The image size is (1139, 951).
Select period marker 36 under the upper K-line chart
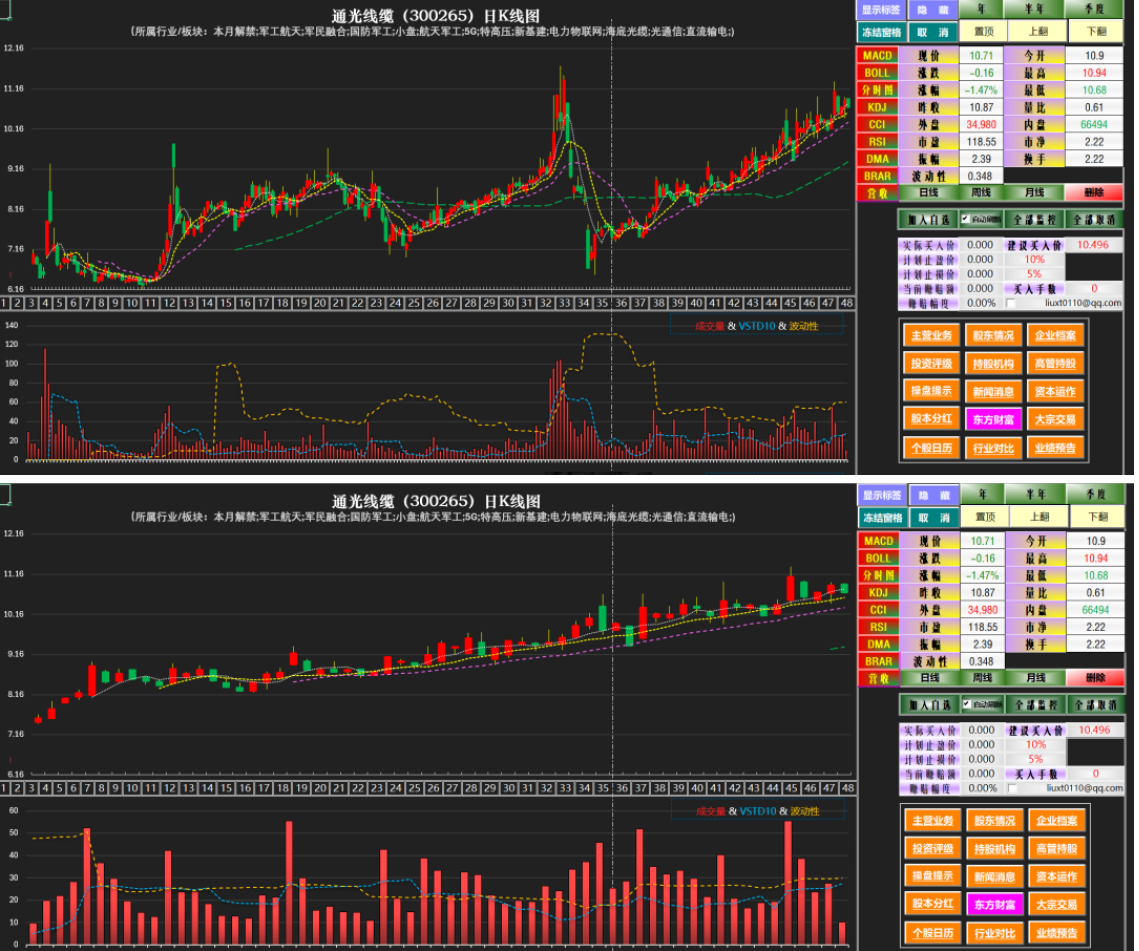(621, 303)
